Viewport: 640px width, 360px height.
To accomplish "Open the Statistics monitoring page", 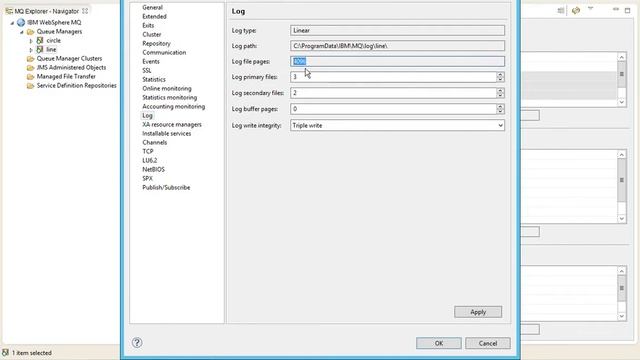I will point(169,97).
